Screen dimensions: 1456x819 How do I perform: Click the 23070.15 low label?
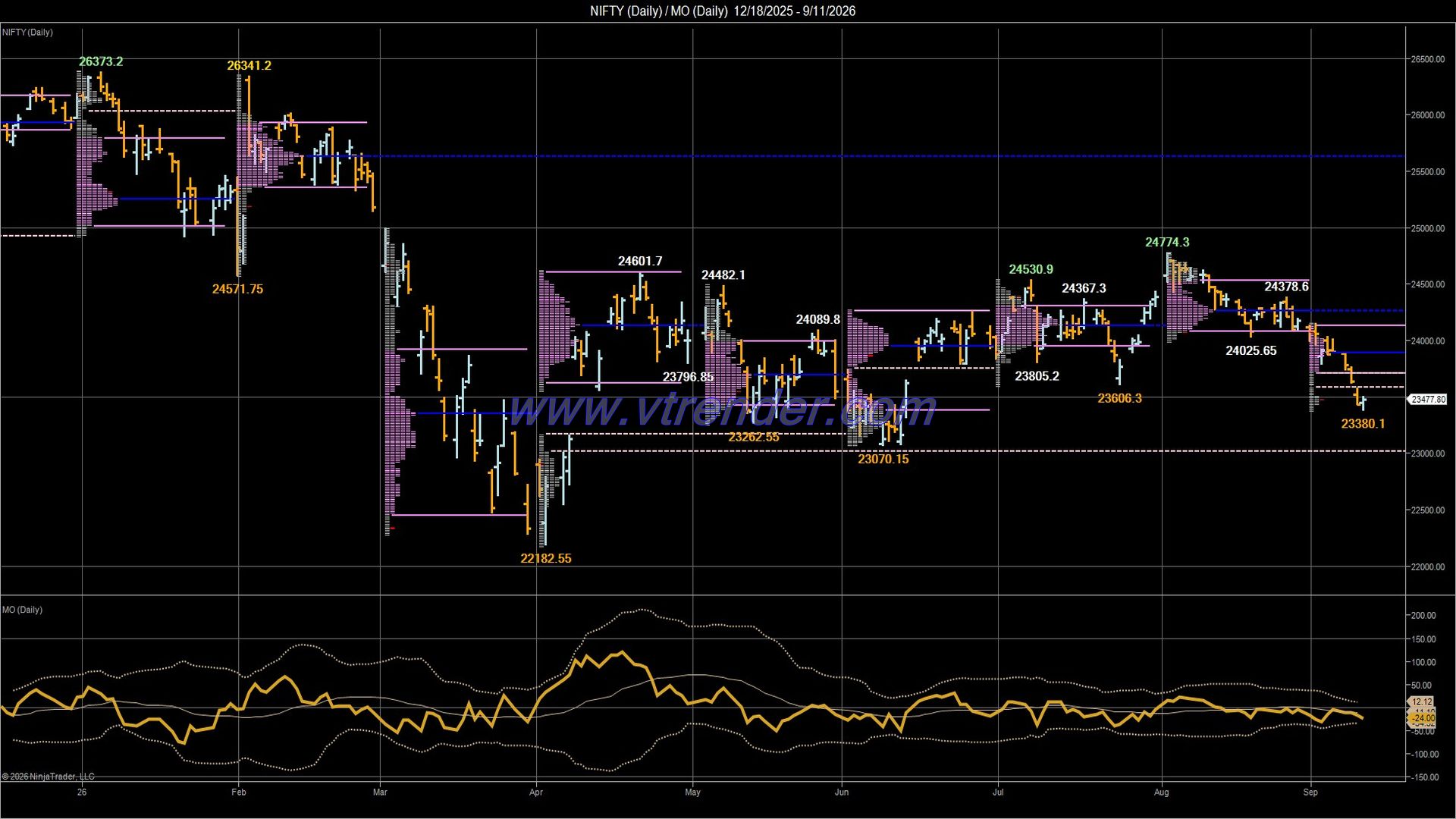(883, 459)
